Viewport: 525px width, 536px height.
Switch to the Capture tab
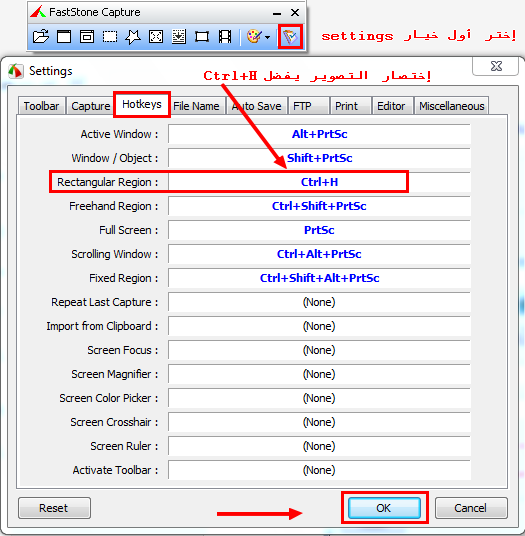click(91, 106)
